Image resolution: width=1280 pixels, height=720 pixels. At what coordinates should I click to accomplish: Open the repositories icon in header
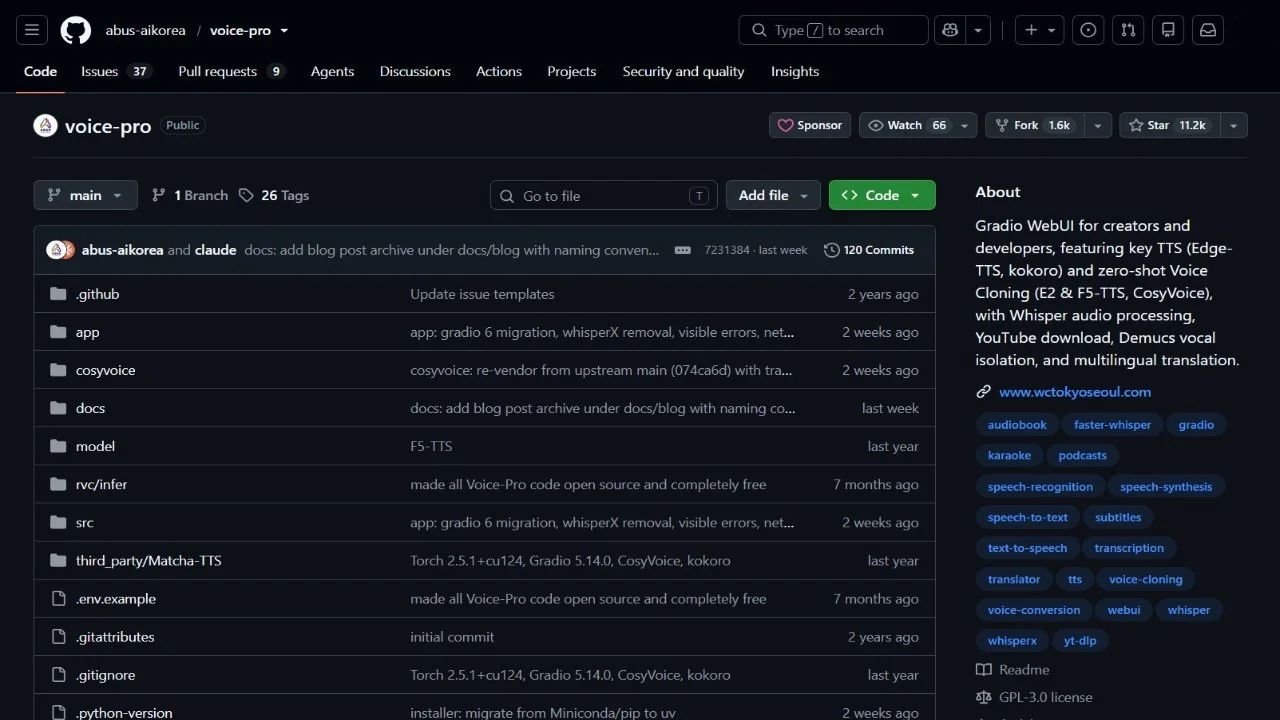[1168, 30]
